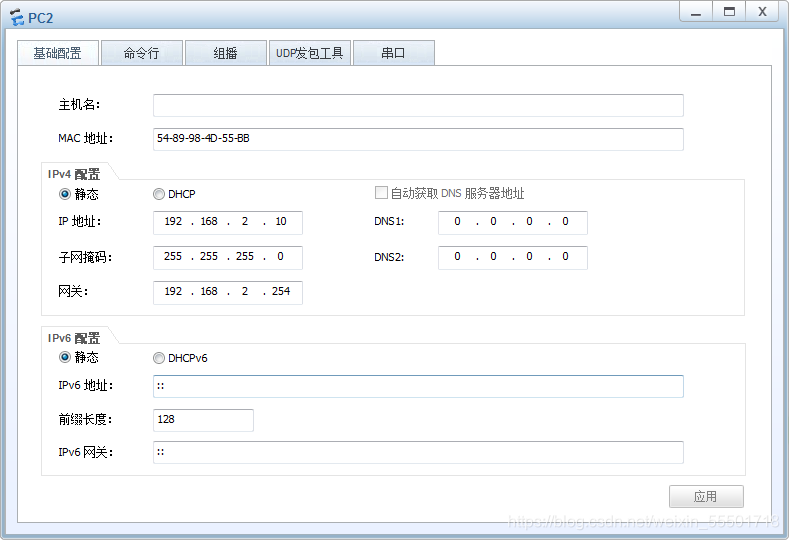Viewport: 789px width, 540px height.
Task: Minimize the PC2 window
Action: click(x=696, y=12)
